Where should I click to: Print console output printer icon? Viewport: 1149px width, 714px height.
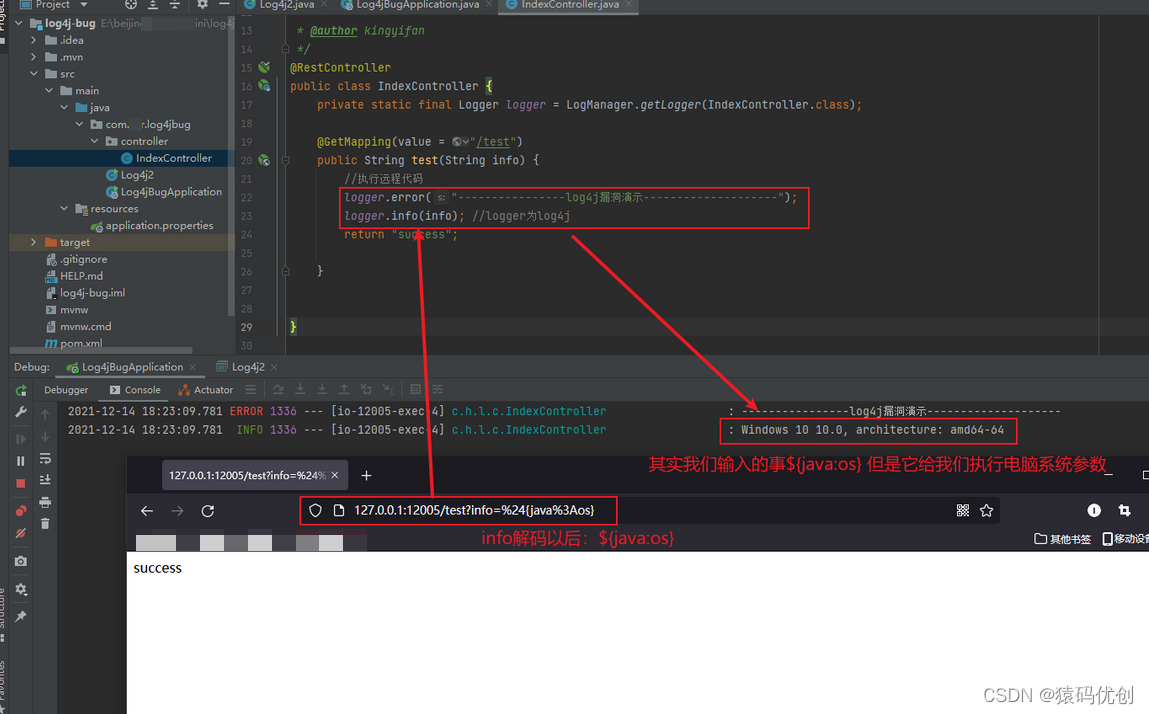pyautogui.click(x=45, y=502)
